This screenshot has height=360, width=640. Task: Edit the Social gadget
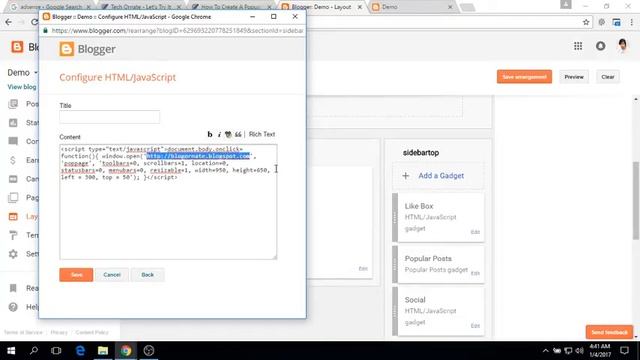click(x=475, y=326)
